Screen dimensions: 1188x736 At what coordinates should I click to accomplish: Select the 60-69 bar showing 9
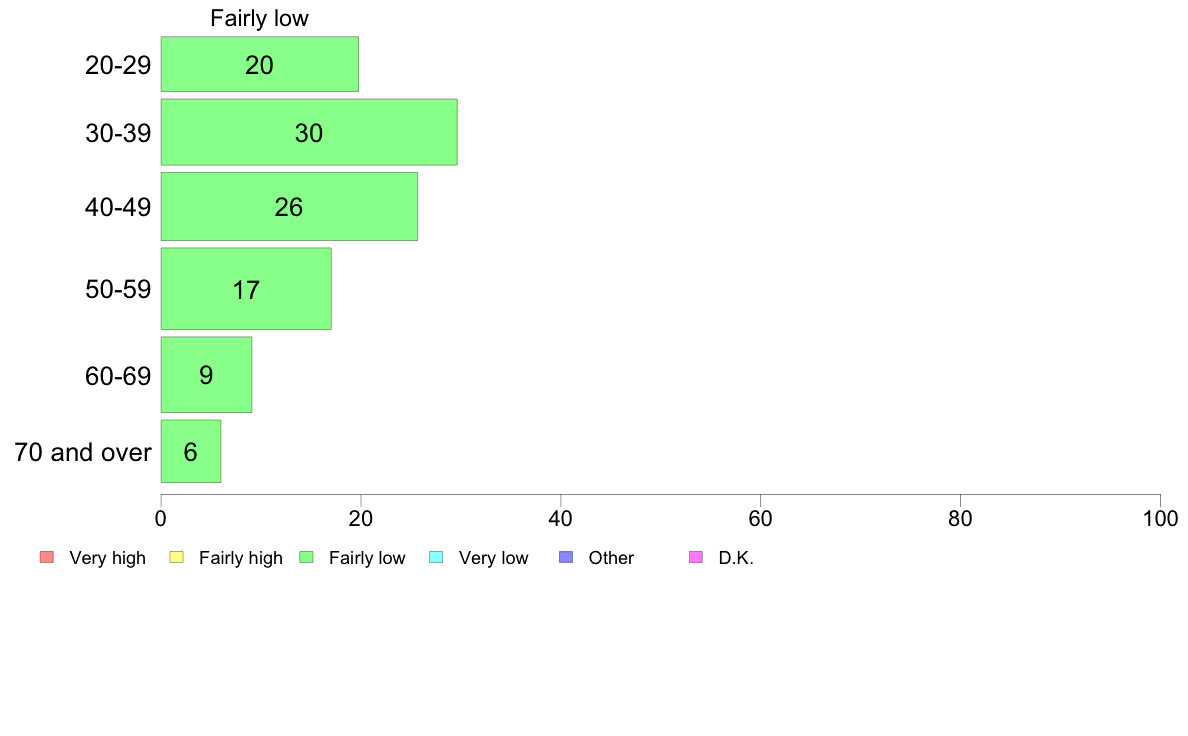[x=206, y=374]
